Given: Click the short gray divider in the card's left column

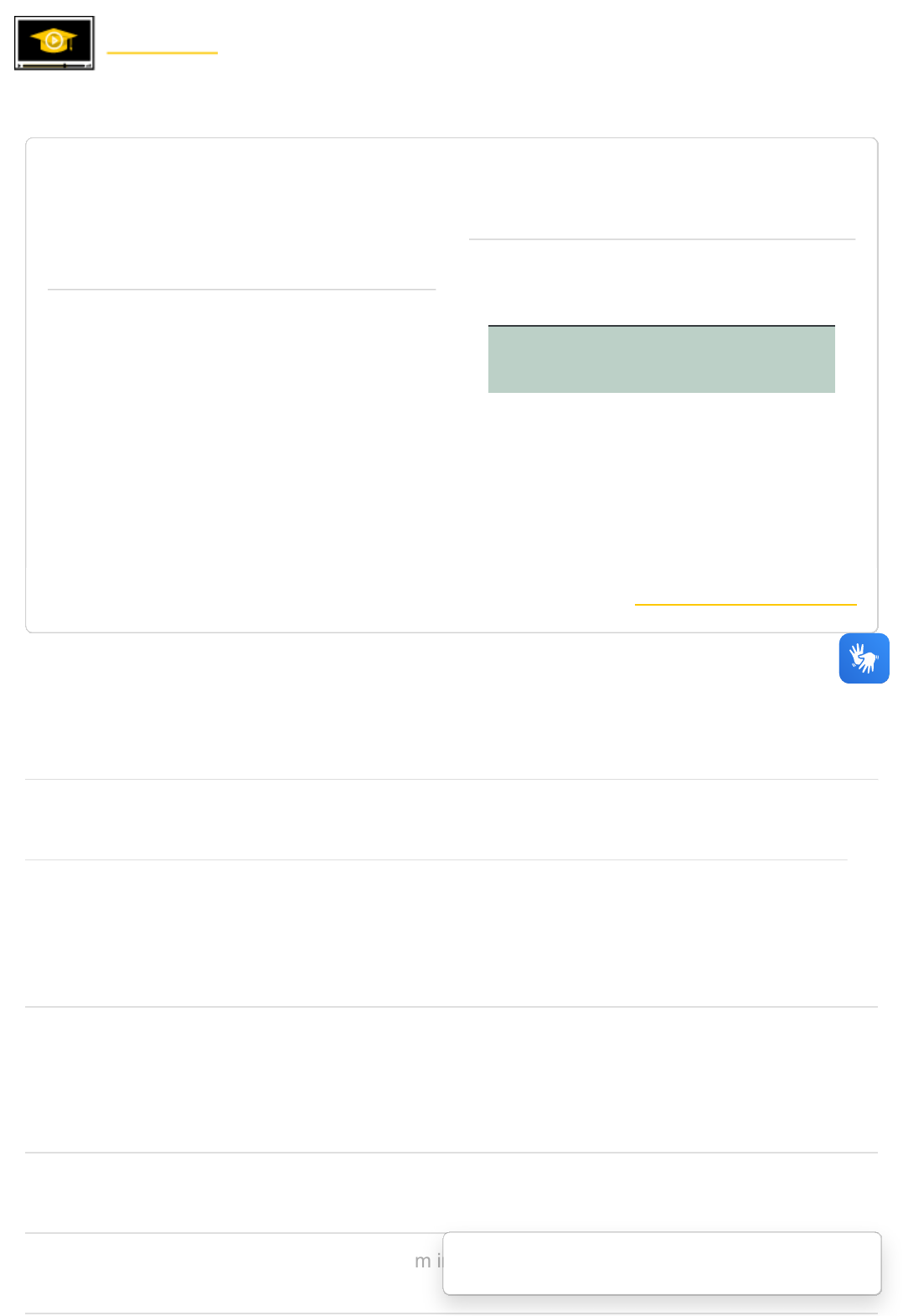Looking at the screenshot, I should pyautogui.click(x=241, y=290).
